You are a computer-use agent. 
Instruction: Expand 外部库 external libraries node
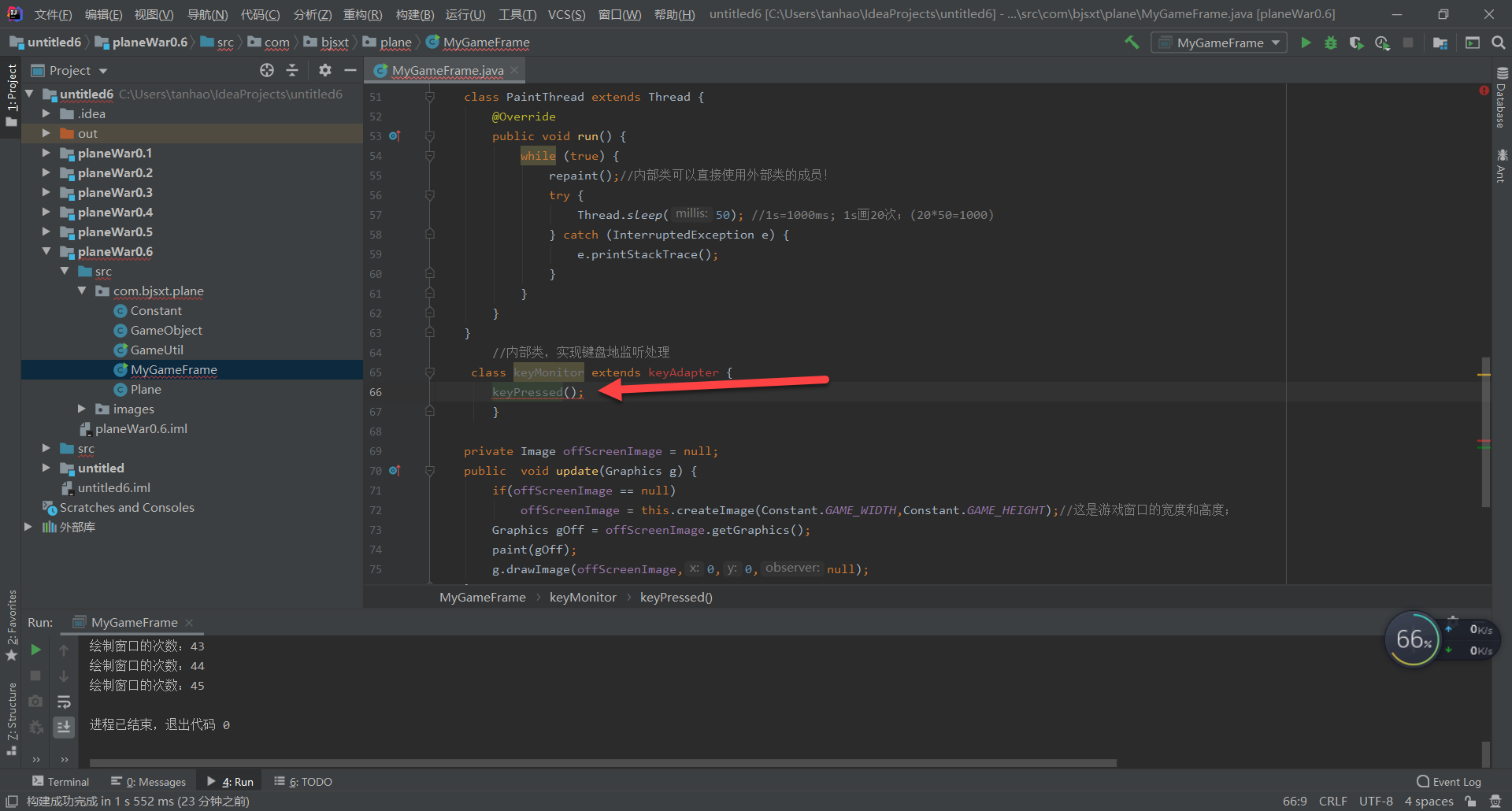28,527
